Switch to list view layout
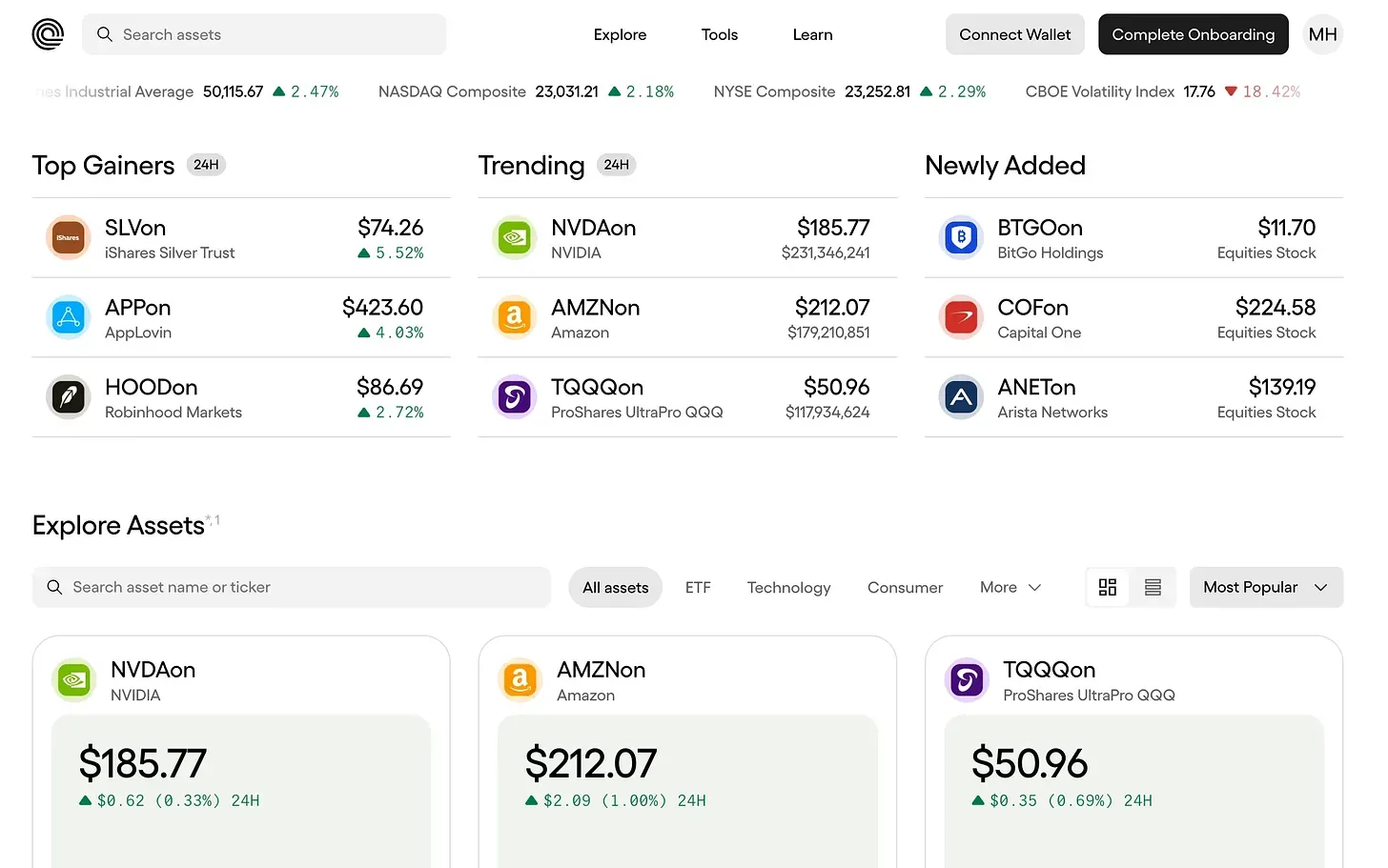Image resolution: width=1388 pixels, height=868 pixels. (x=1153, y=587)
